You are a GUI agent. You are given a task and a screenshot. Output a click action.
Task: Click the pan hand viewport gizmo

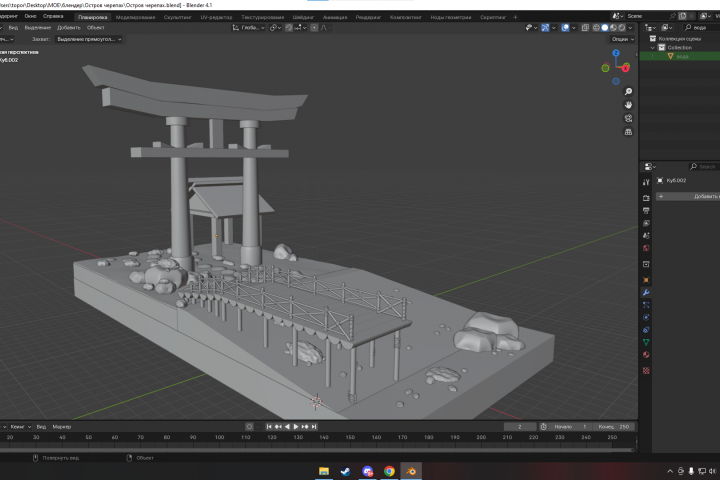(x=629, y=105)
